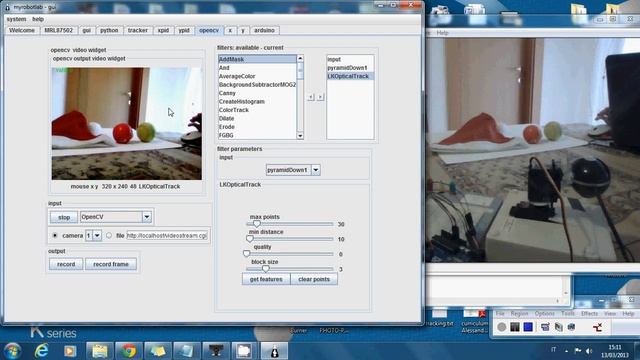The image size is (640, 360).
Task: Open the camera index dropdown
Action: pyautogui.click(x=97, y=236)
